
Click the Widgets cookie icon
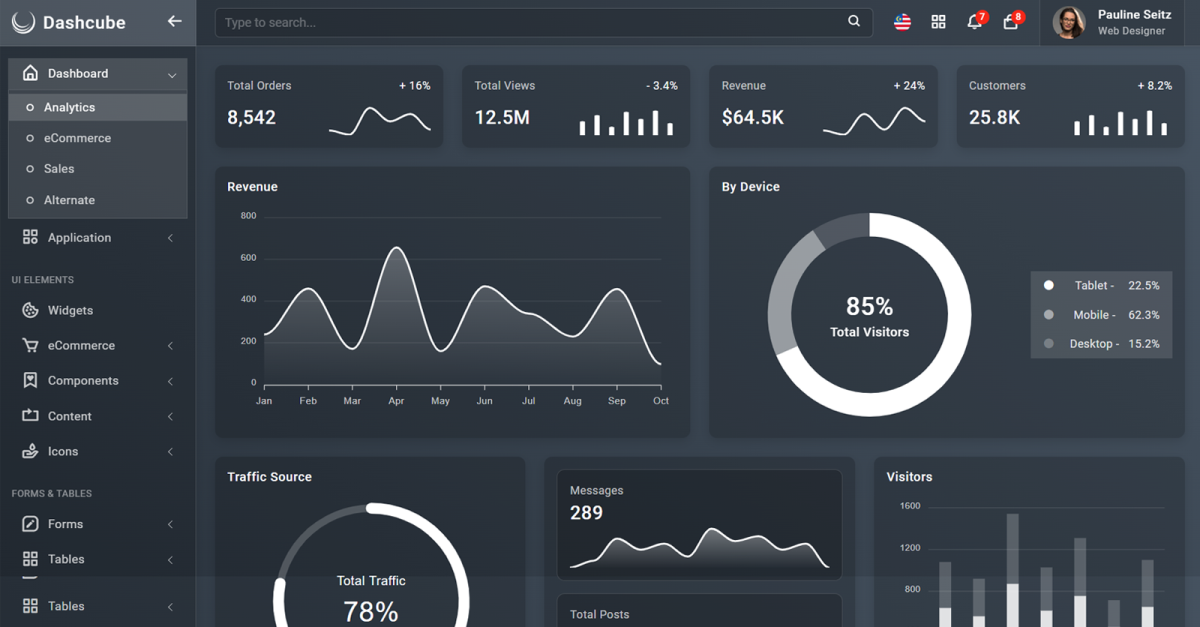(30, 310)
